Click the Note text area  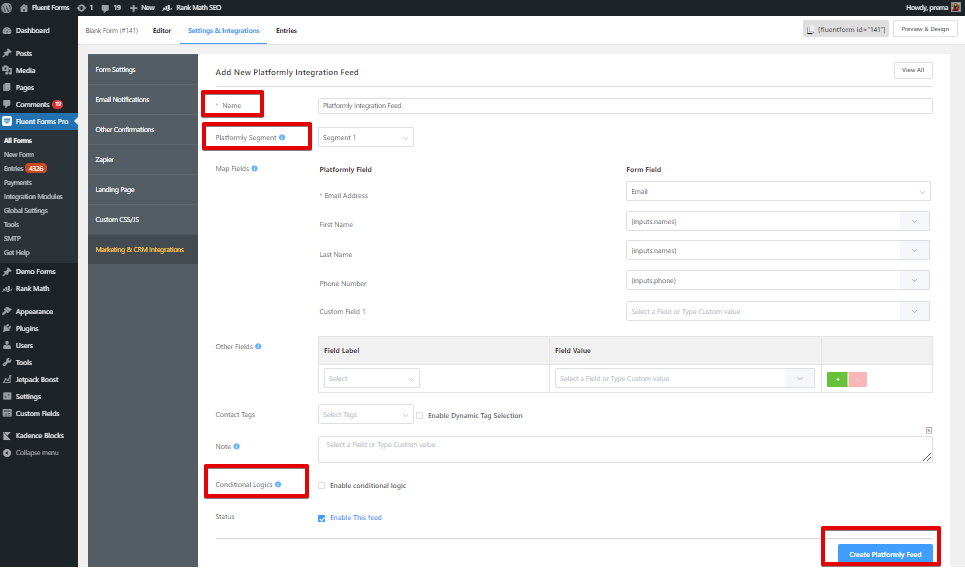tap(625, 449)
